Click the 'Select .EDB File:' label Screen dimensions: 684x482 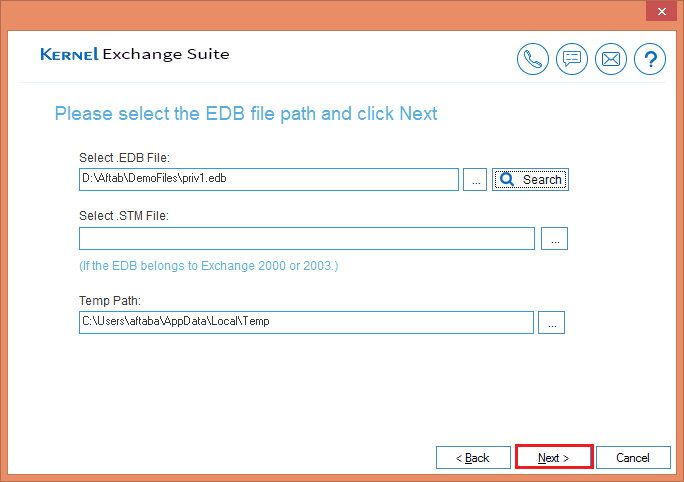[x=124, y=157]
